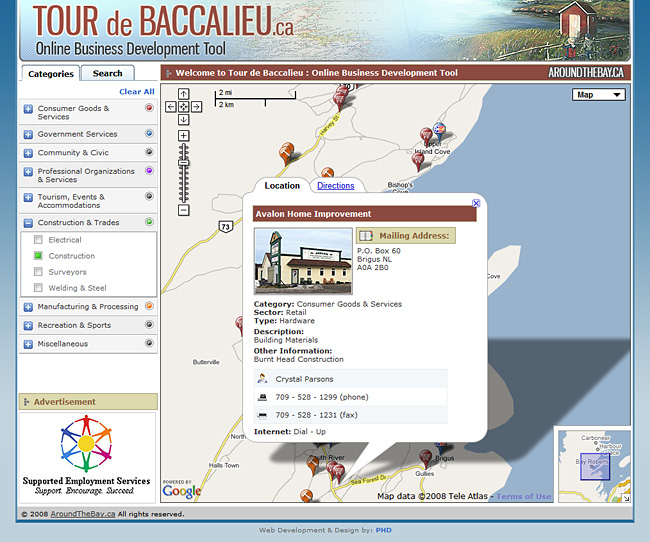
Task: Uncheck the Construction checkbox
Action: tap(38, 256)
